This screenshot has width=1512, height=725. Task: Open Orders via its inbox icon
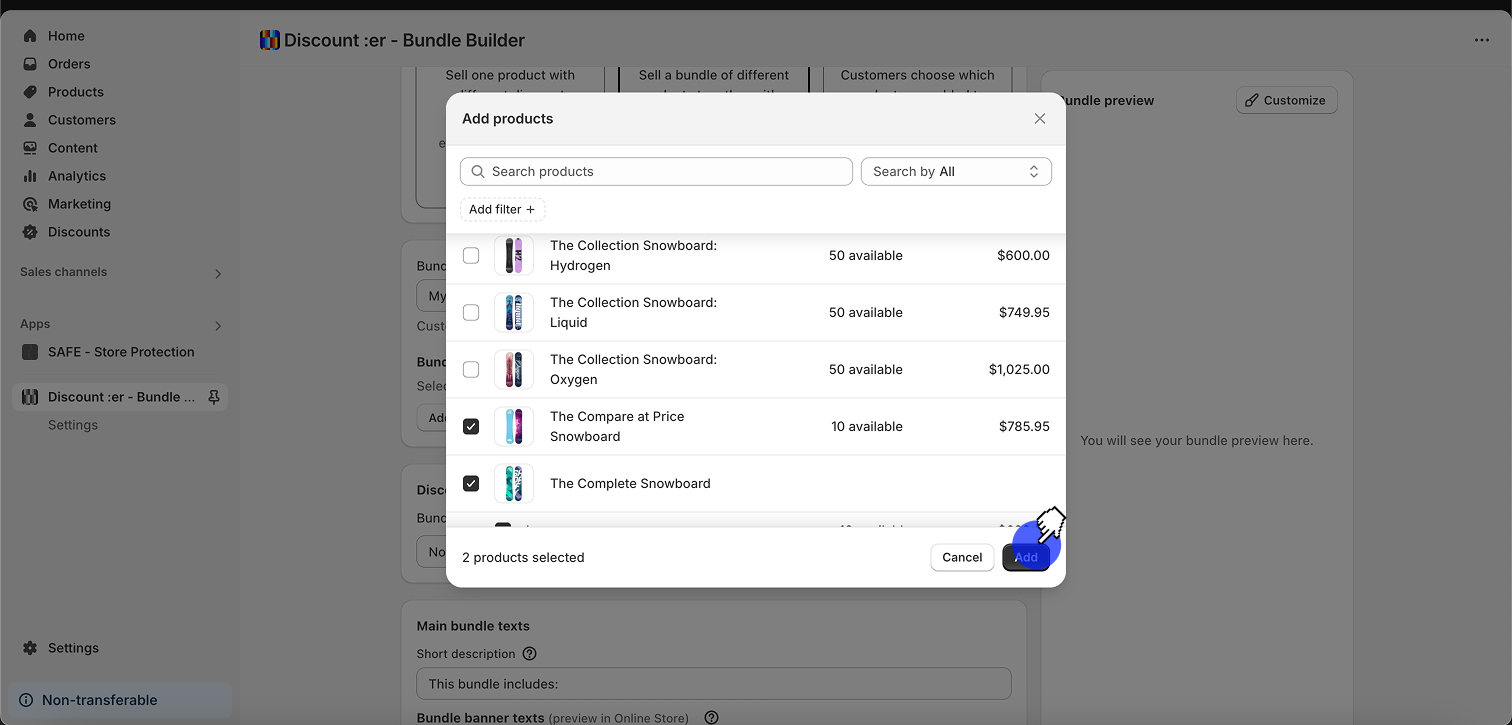(x=30, y=64)
